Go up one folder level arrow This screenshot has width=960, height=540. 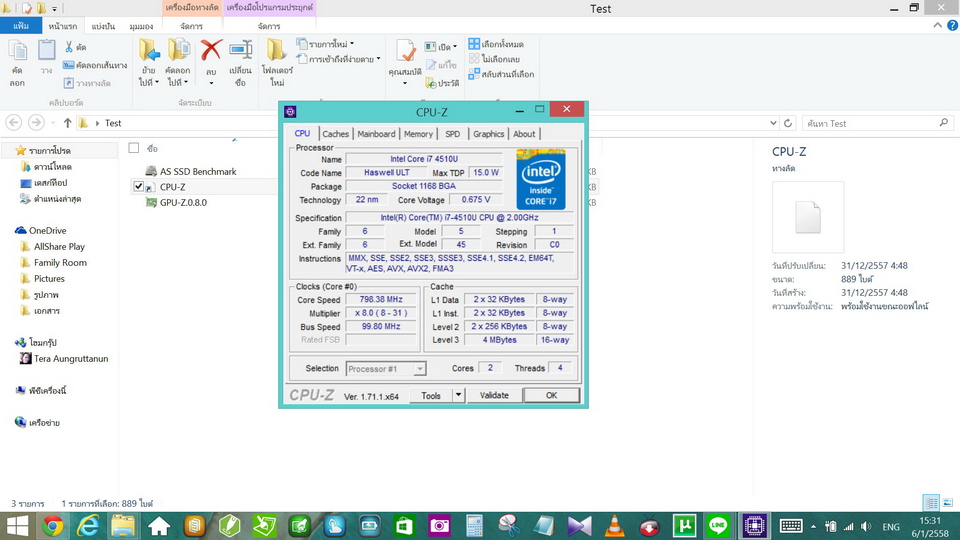pos(67,123)
